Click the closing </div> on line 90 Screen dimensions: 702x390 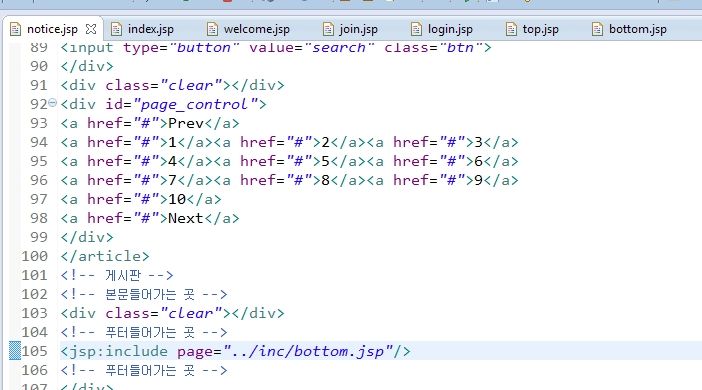click(x=87, y=66)
